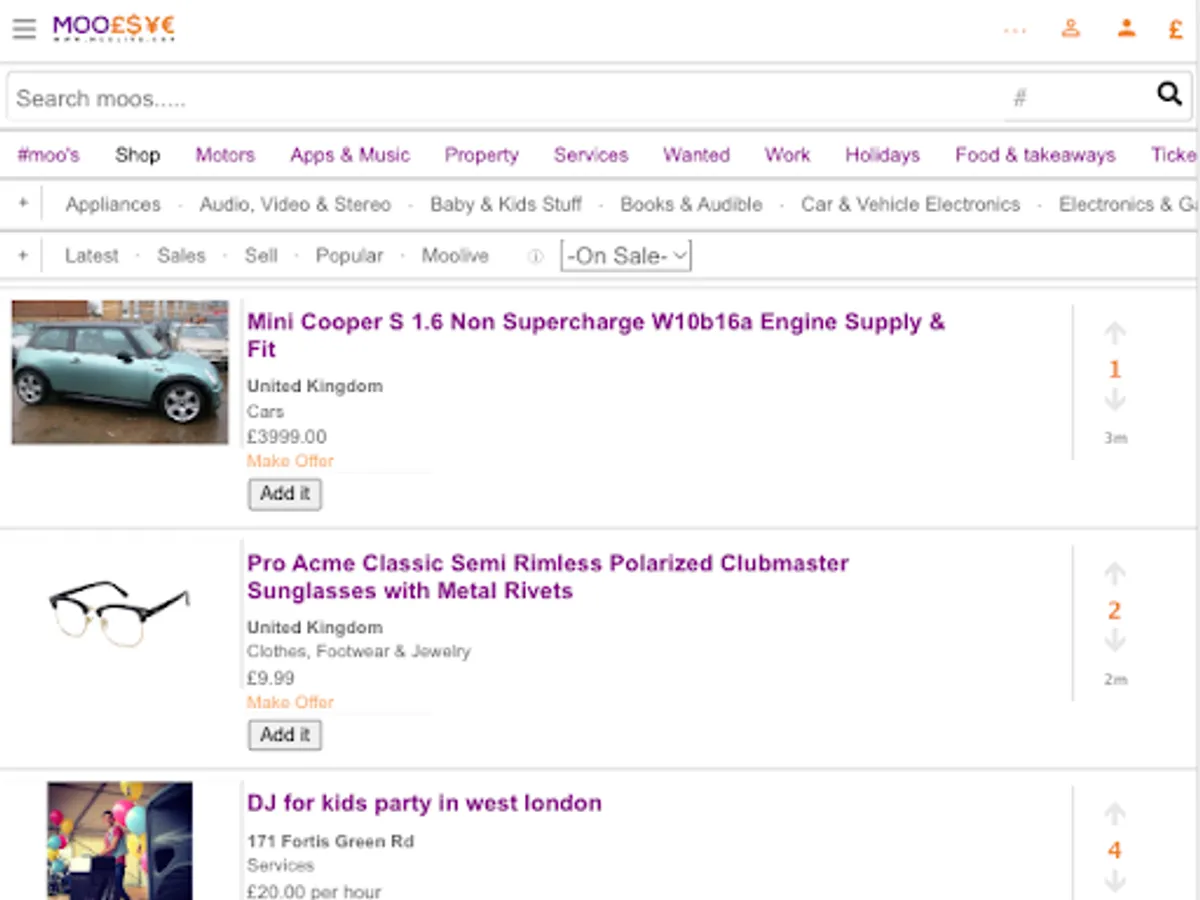Open the Mini Cooper car thumbnail
This screenshot has height=900, width=1200.
coord(120,372)
